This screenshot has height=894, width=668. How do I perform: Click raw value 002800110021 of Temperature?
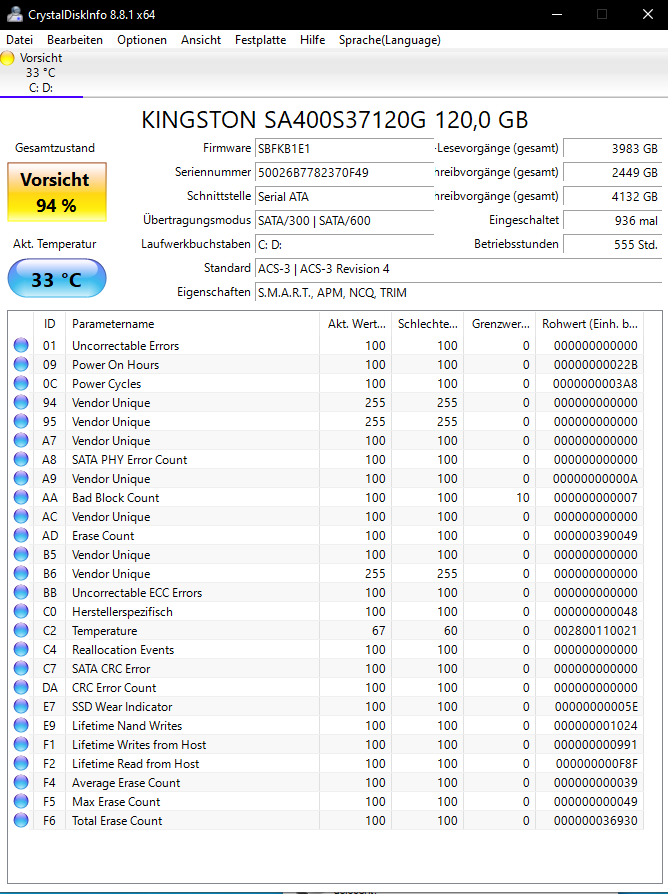(x=596, y=631)
